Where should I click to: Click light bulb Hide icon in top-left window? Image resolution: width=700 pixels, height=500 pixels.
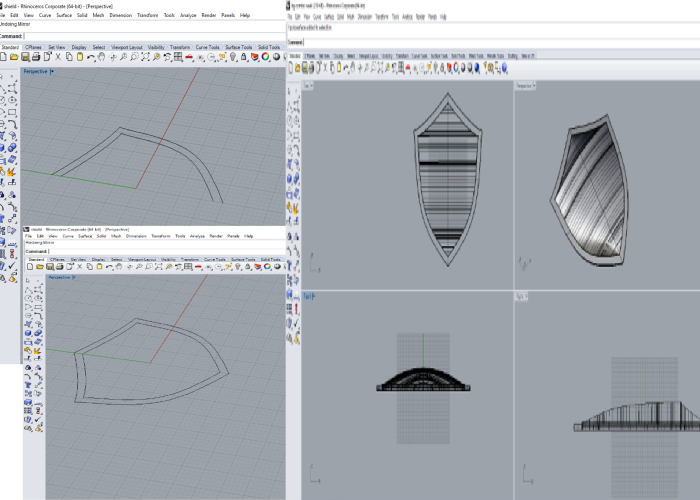[233, 57]
